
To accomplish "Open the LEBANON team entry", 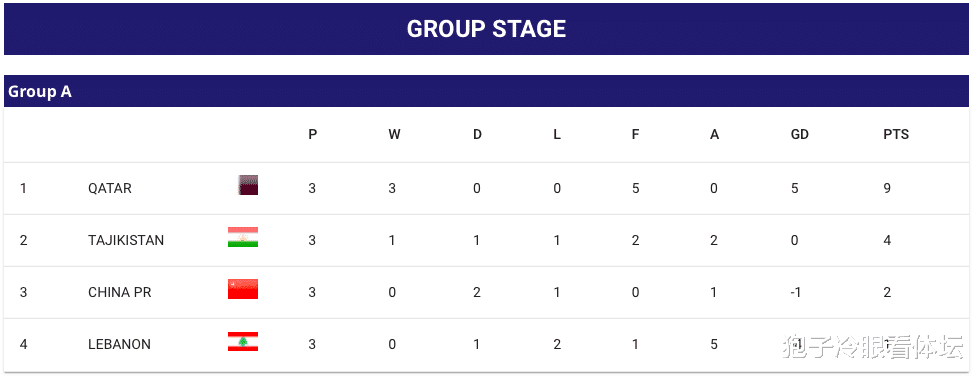I will tap(119, 344).
